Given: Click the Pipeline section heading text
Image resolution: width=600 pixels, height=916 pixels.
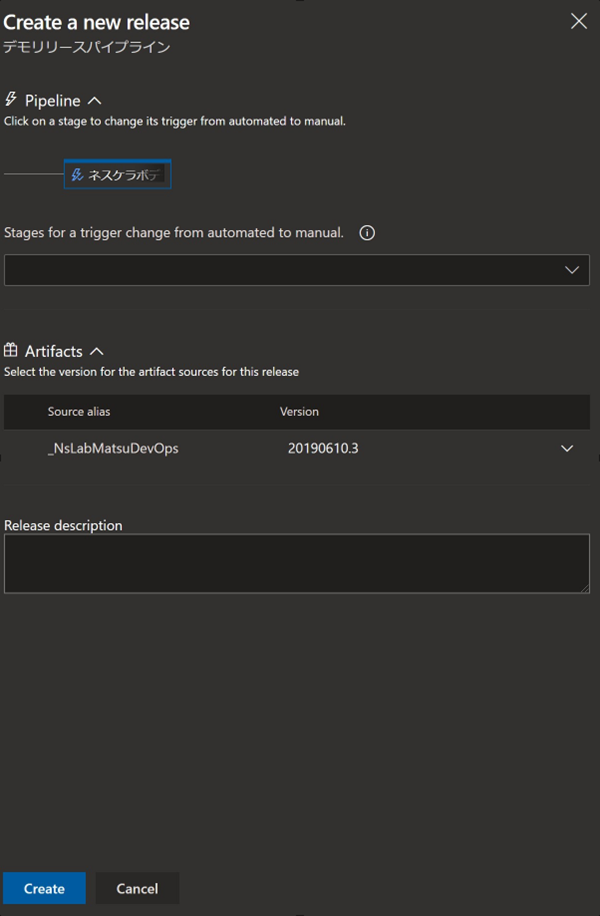Looking at the screenshot, I should (x=53, y=100).
